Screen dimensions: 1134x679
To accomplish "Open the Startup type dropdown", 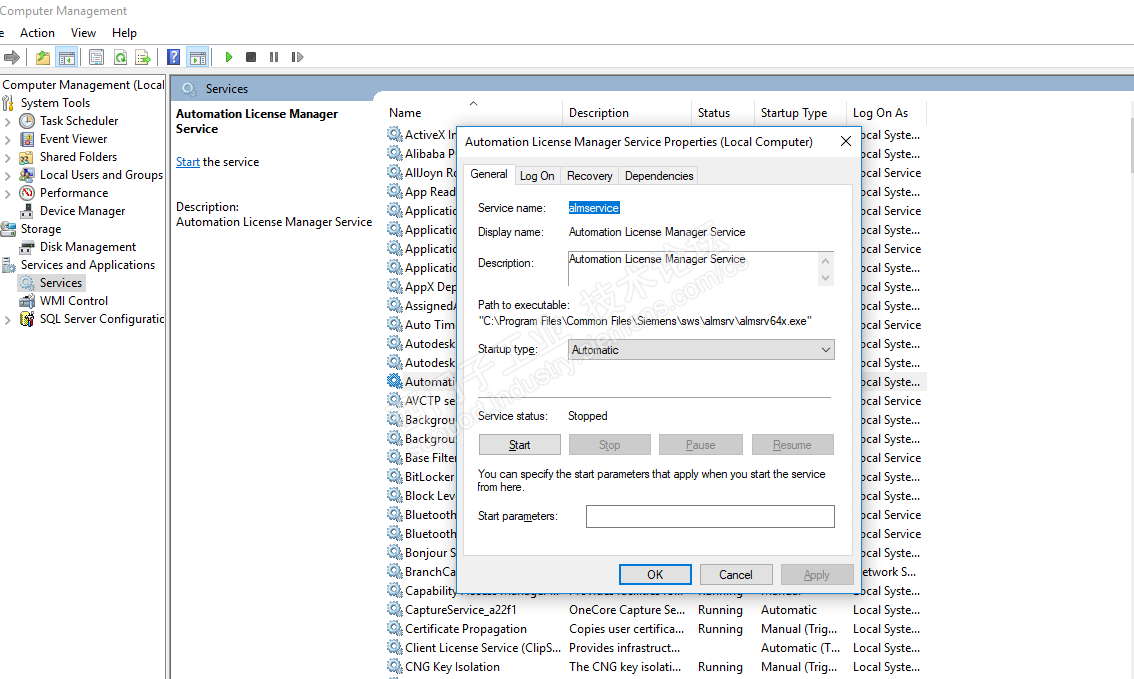I will (701, 350).
